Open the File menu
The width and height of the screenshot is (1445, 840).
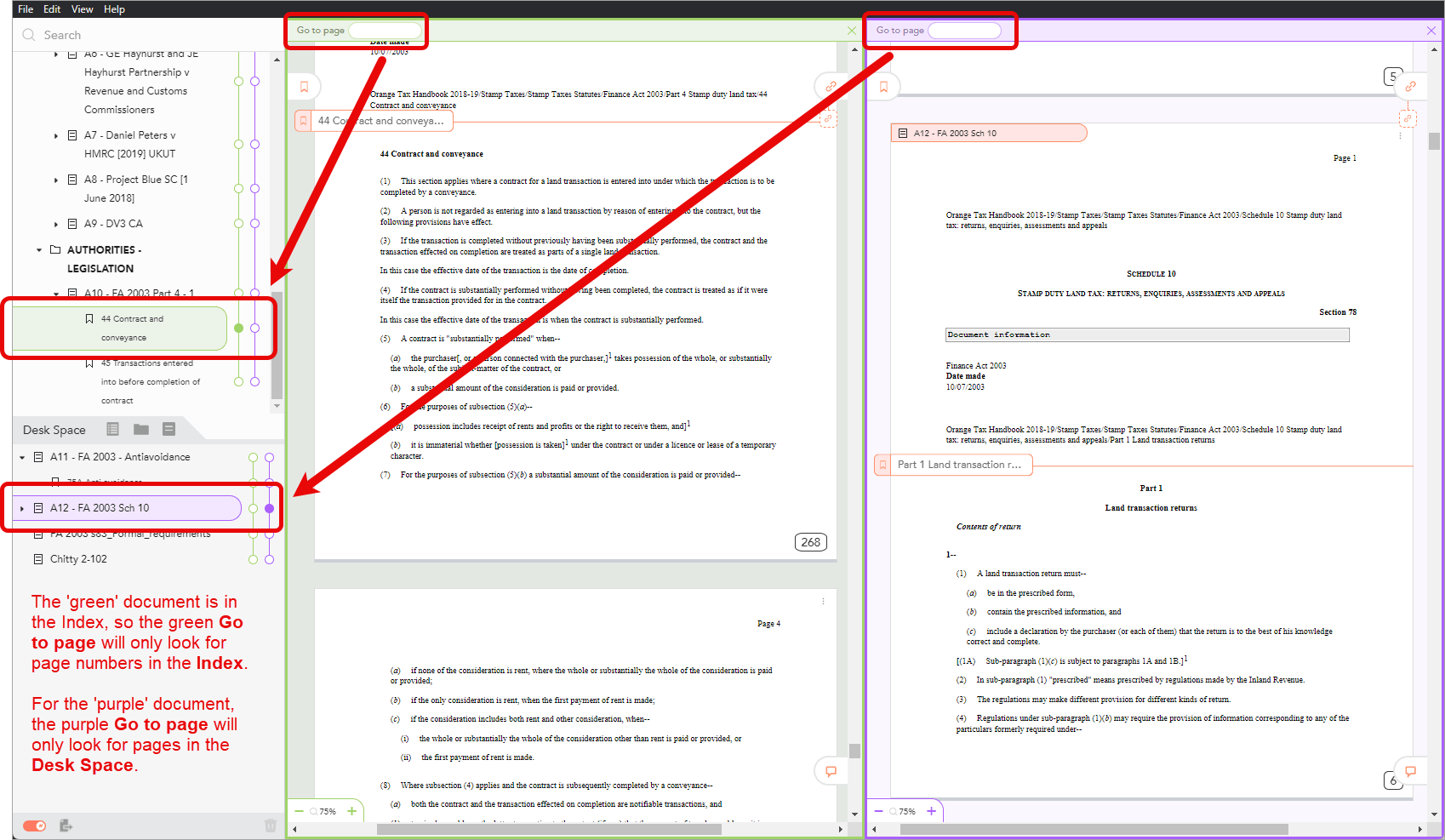pos(26,9)
